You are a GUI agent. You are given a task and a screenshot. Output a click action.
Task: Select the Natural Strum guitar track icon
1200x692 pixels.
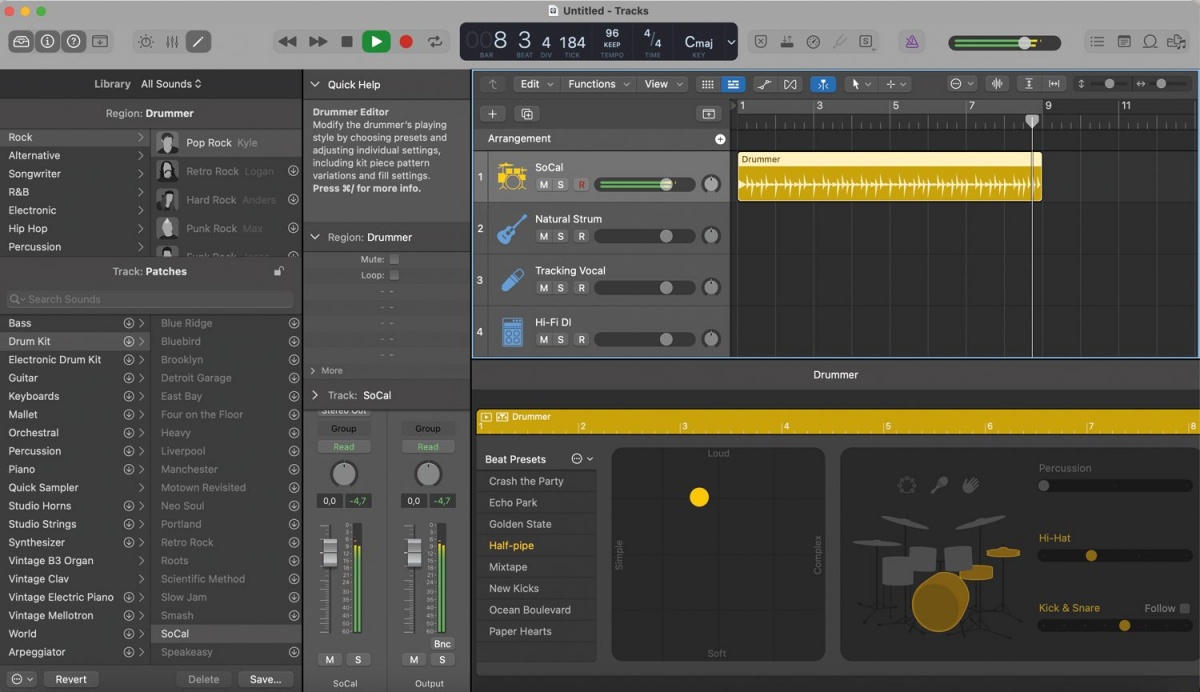(512, 228)
